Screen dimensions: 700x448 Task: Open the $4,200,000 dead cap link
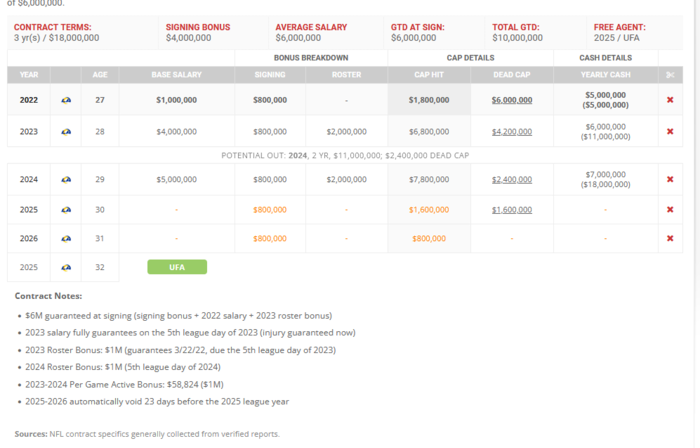coord(510,131)
